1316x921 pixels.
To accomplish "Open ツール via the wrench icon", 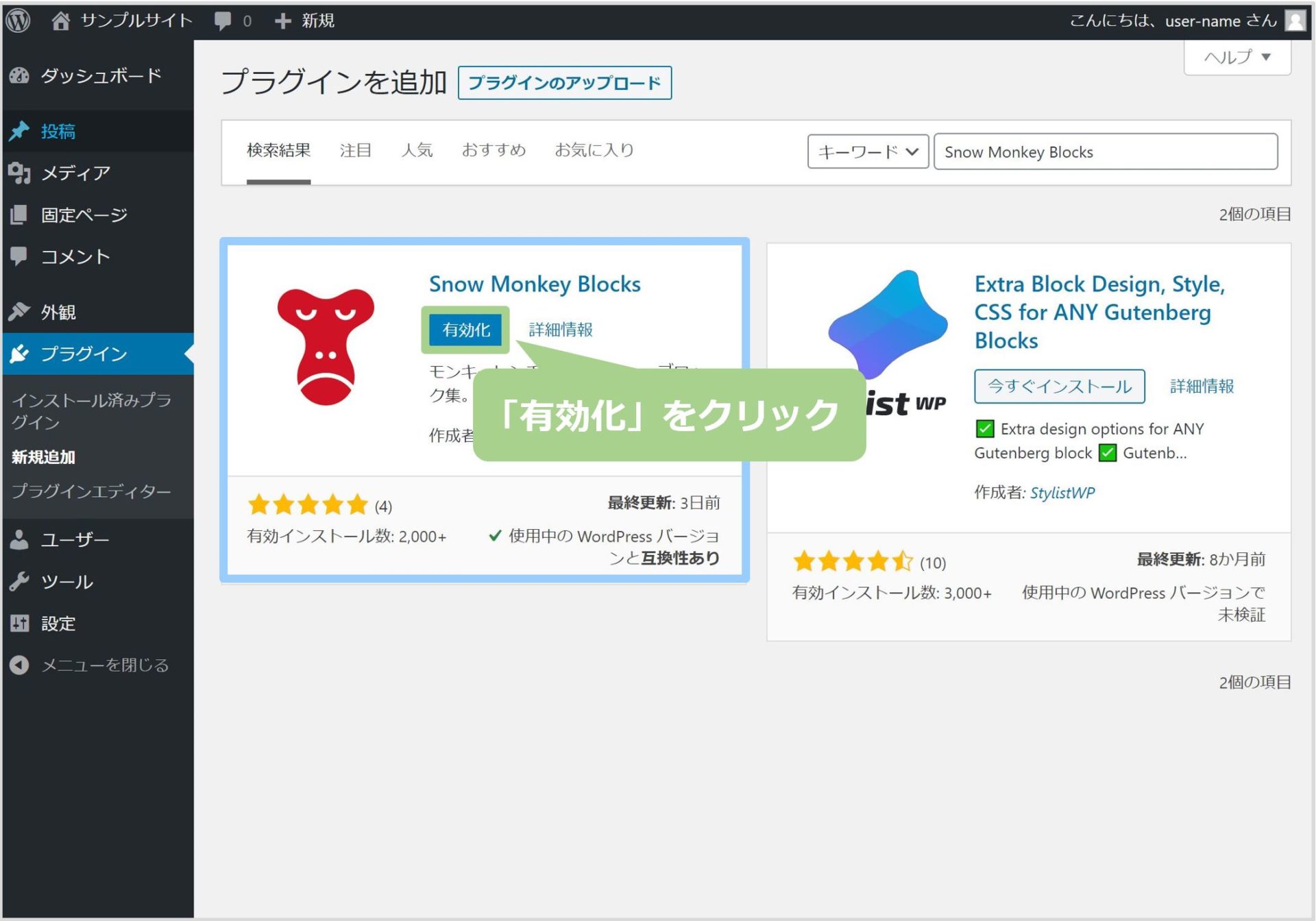I will click(19, 582).
